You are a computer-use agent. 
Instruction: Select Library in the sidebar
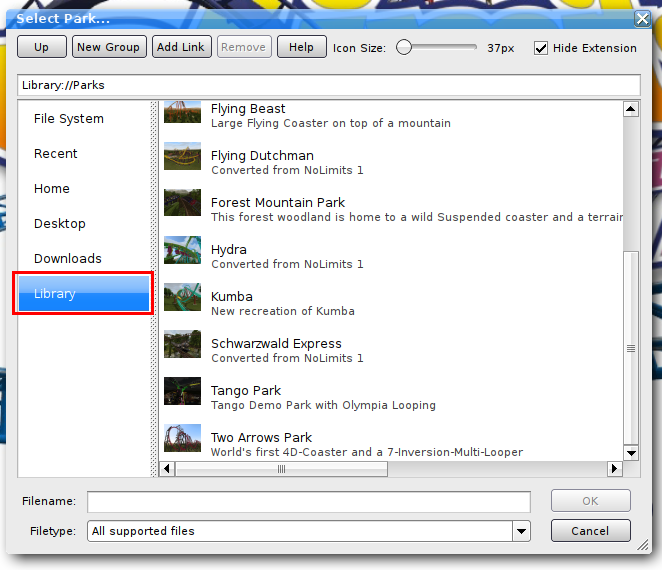[84, 293]
